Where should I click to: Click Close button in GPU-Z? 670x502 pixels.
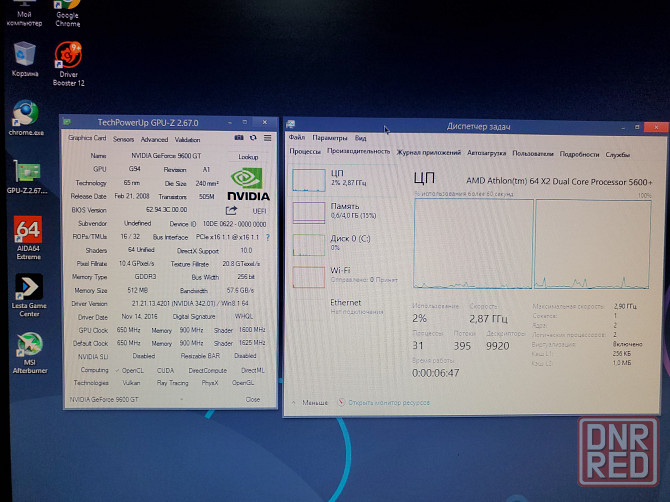253,399
